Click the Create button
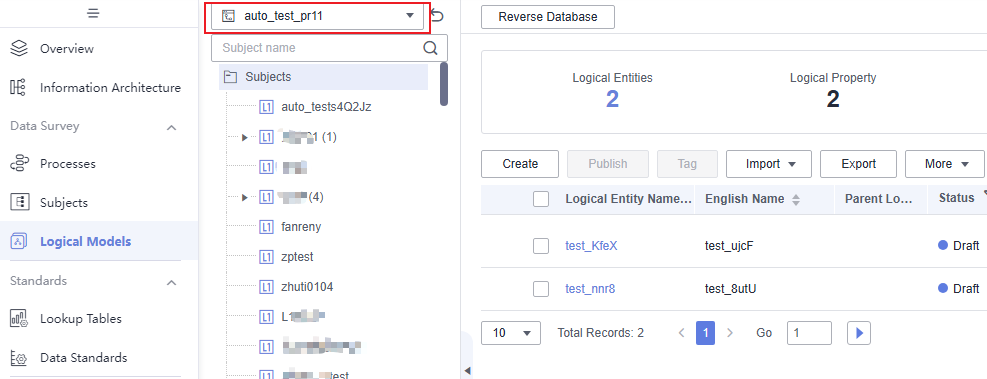987x379 pixels. (x=520, y=164)
